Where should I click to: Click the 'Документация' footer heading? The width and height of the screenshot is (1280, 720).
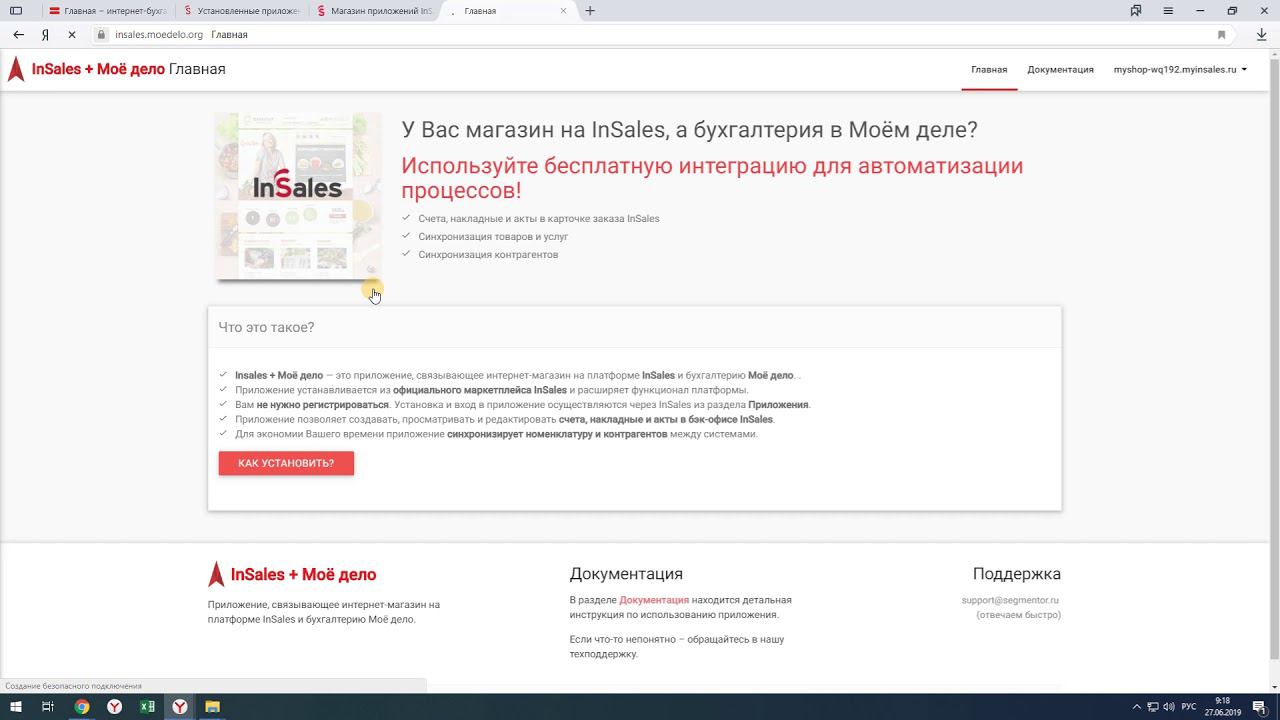point(626,574)
